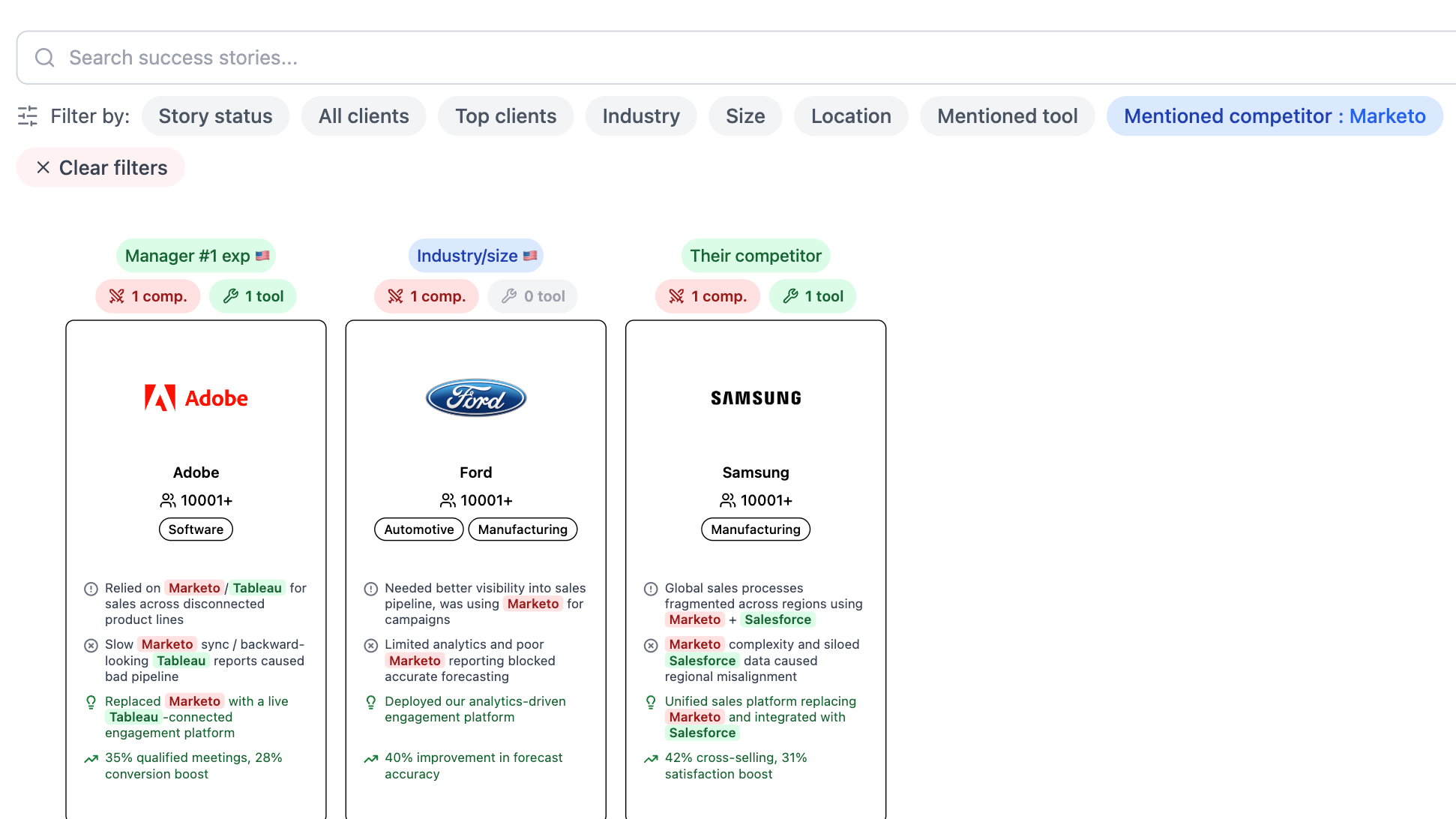Click Samsung card's exclamation context icon
The width and height of the screenshot is (1456, 819).
point(651,589)
